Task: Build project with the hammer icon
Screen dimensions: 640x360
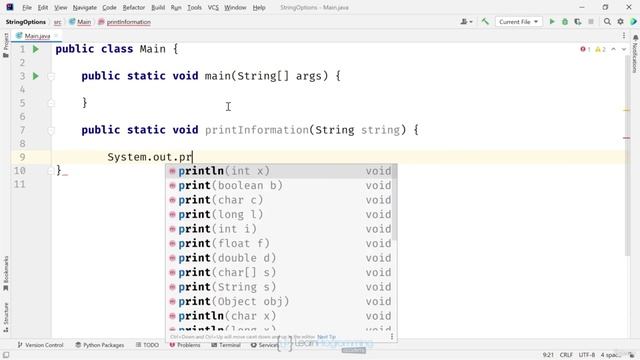Action: point(485,22)
